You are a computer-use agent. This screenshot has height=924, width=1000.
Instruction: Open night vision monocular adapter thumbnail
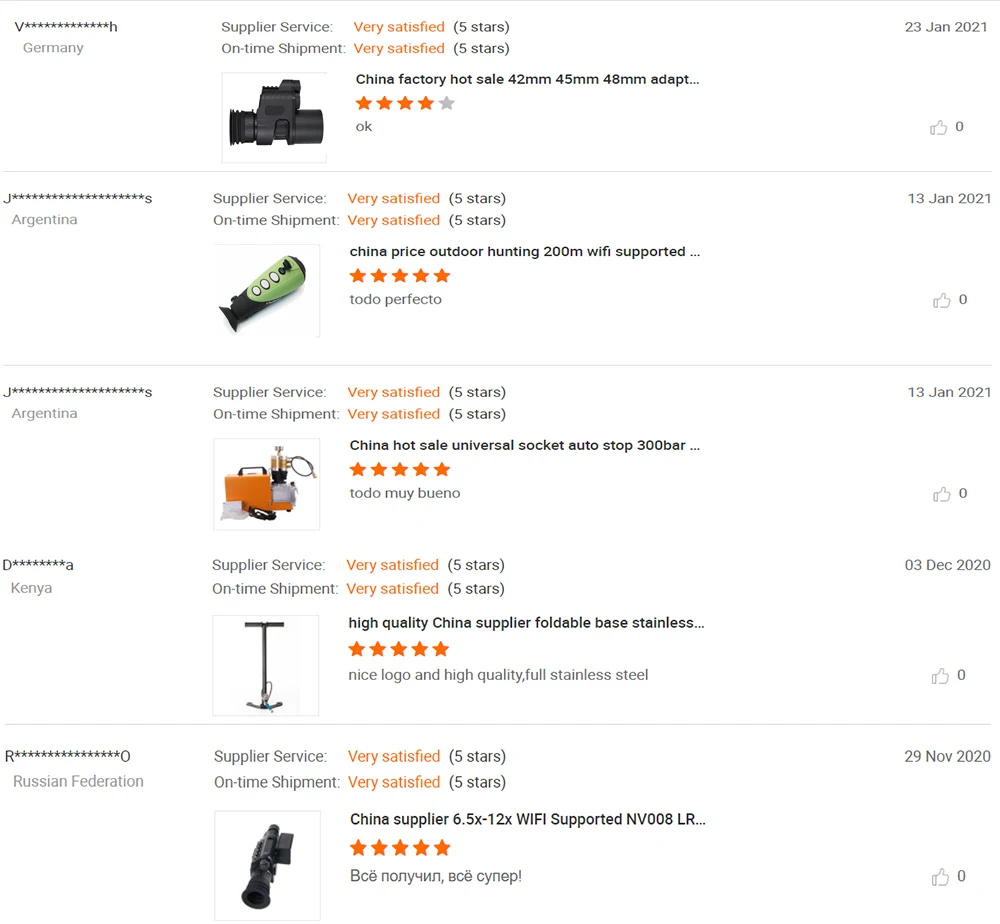click(x=274, y=117)
